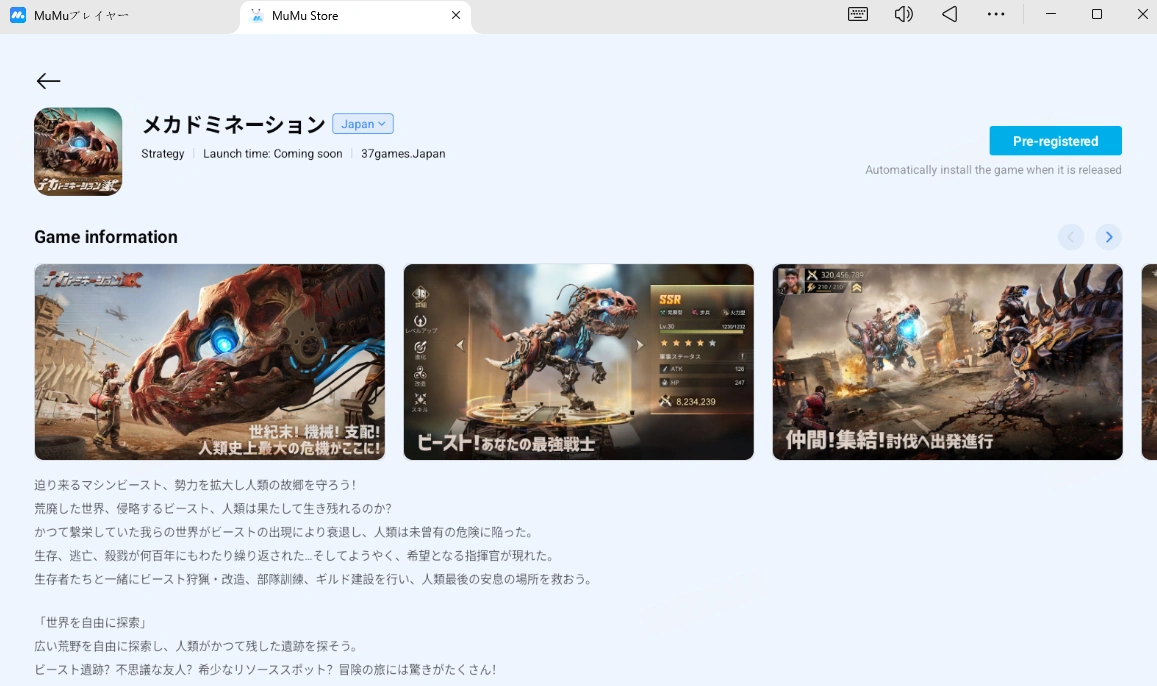The image size is (1157, 686).
Task: Click the 「世界を自由に探索」 description line
Action: pos(93,623)
